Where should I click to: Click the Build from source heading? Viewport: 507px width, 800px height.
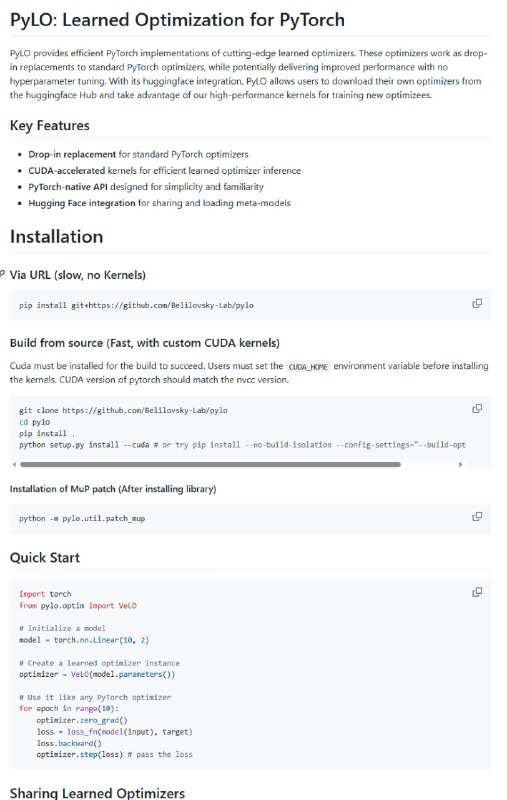point(145,343)
